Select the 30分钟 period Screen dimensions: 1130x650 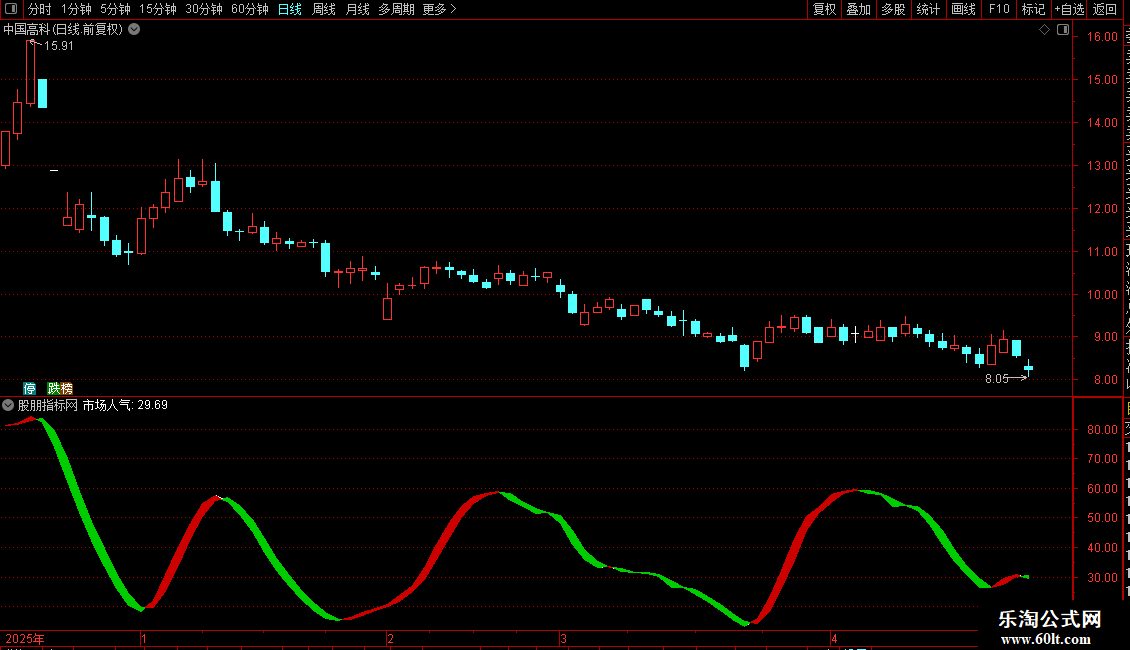[204, 9]
